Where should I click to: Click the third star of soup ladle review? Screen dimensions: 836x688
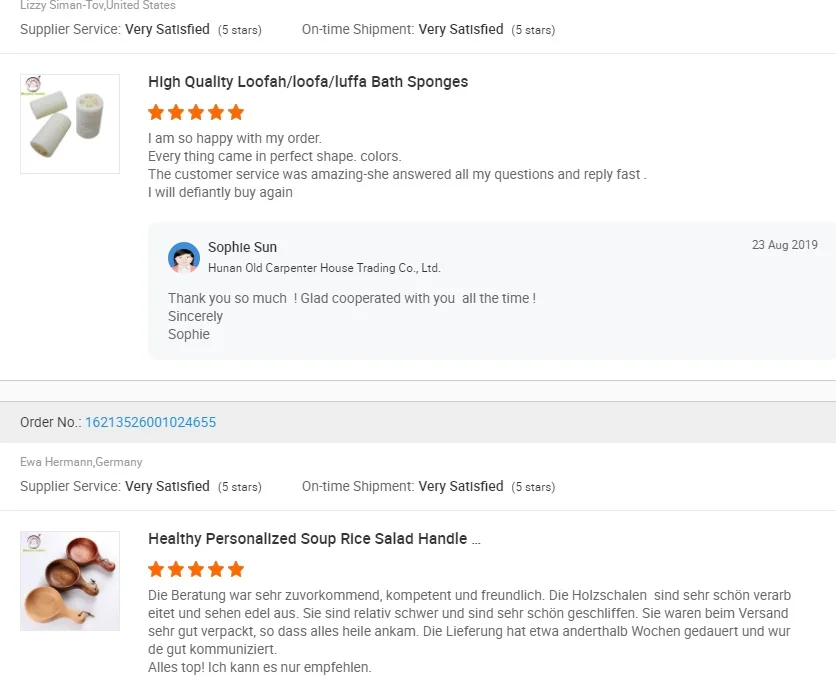[196, 569]
